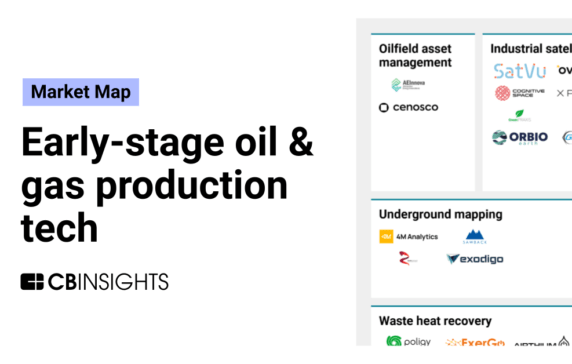Viewport: 572px width, 364px height.
Task: Click the Early-stage oil & gas production tech title
Action: tap(167, 184)
